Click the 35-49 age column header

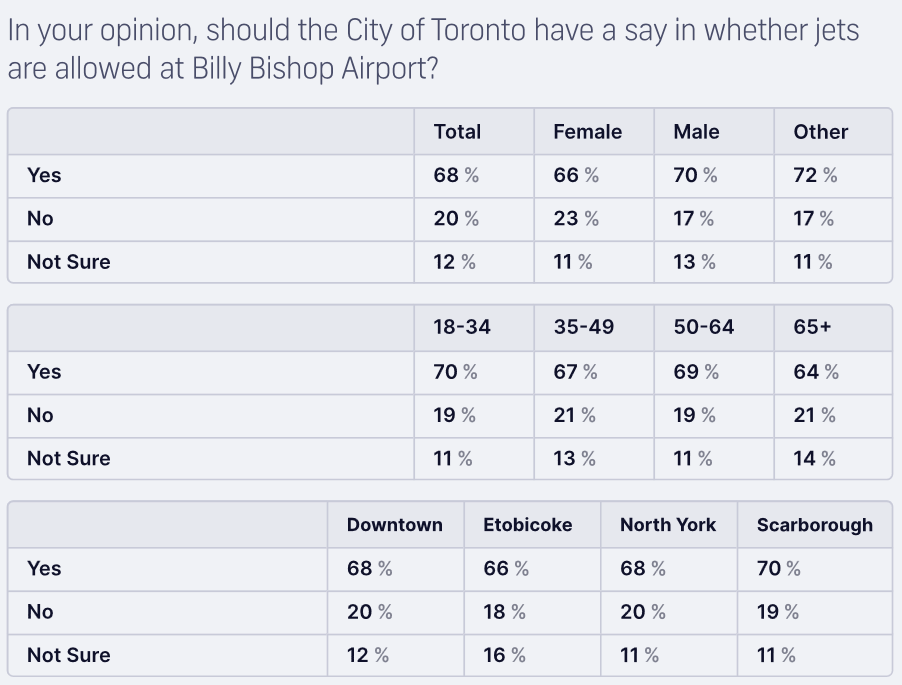coord(584,328)
